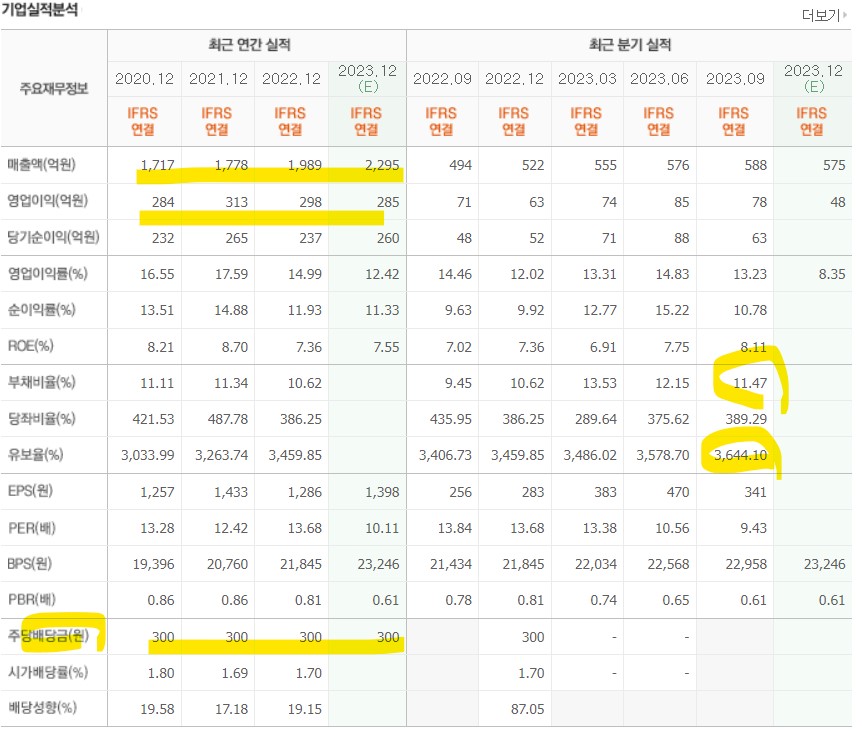Click the PBR value 0.74
The height and width of the screenshot is (731, 862).
point(603,601)
